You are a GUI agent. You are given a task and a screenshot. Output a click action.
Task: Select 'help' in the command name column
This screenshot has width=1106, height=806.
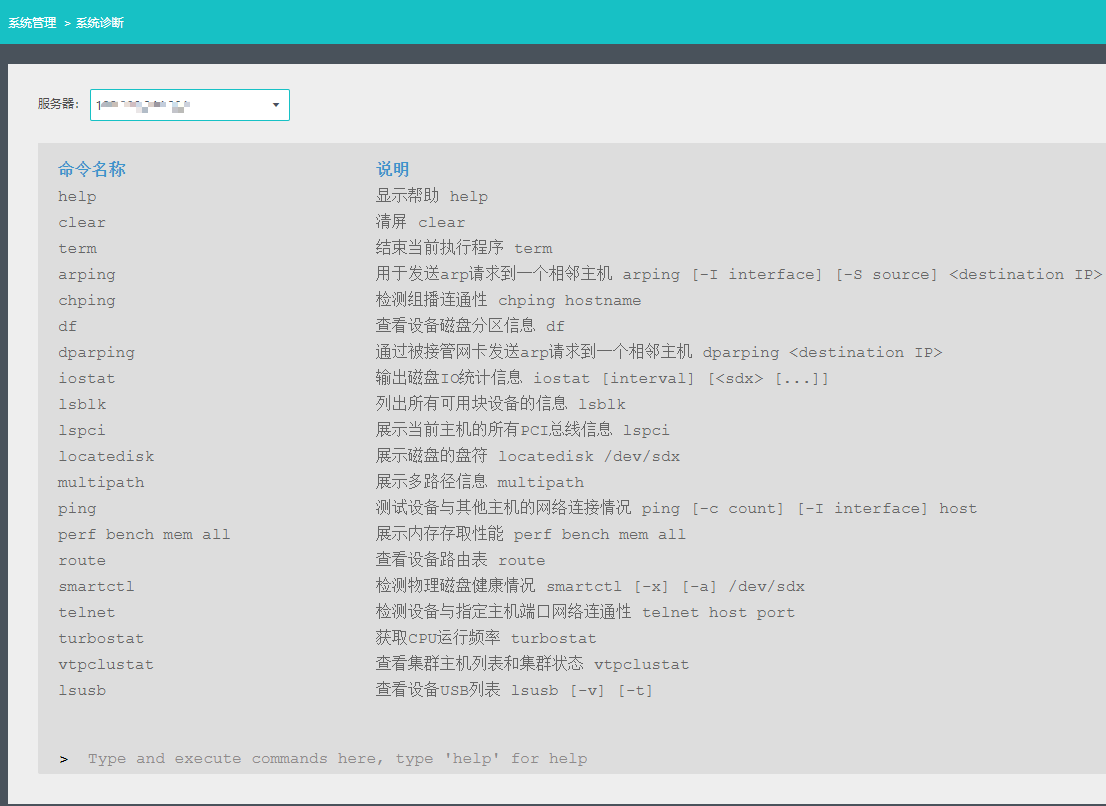(x=77, y=197)
